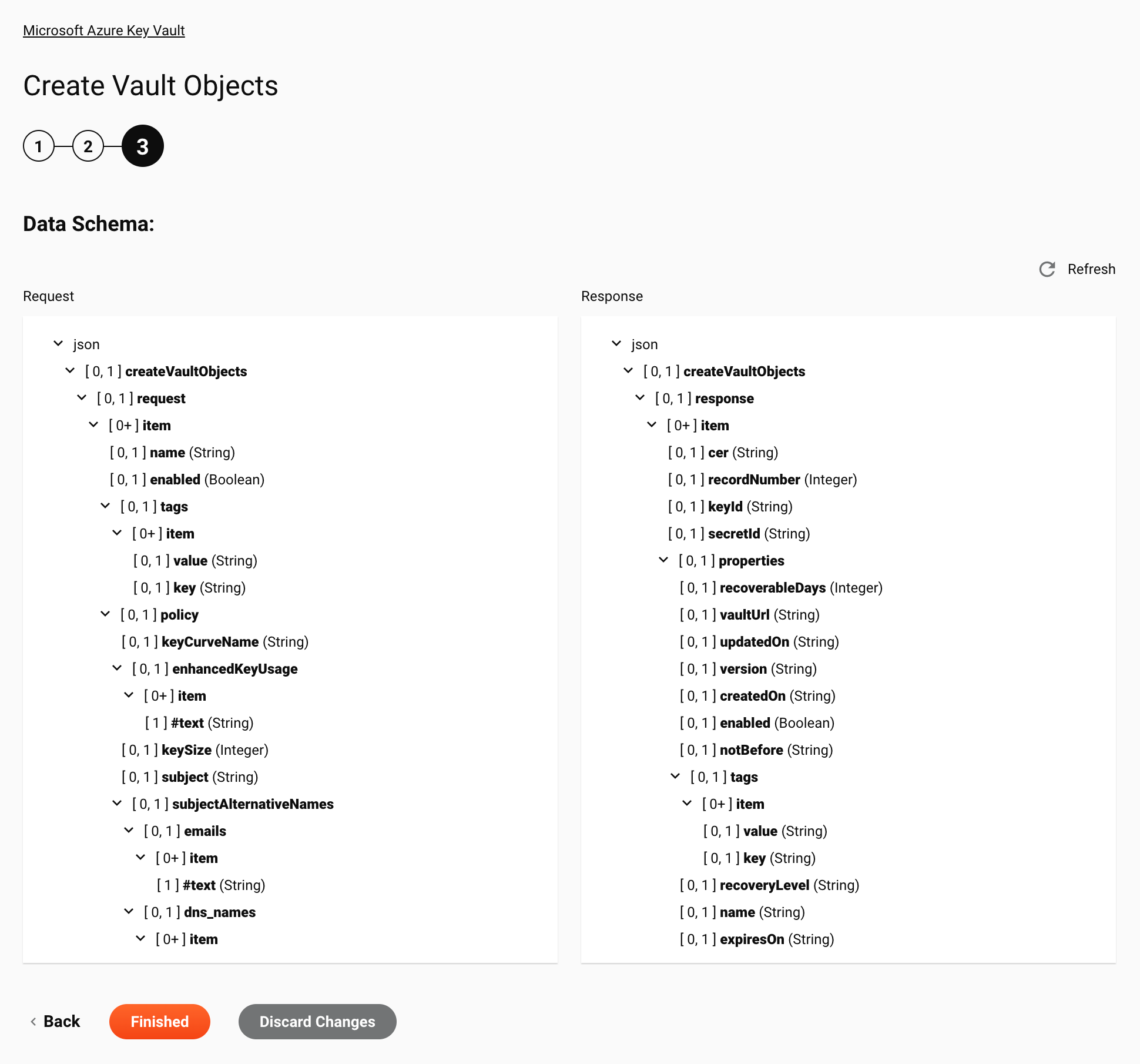Image resolution: width=1140 pixels, height=1064 pixels.
Task: Click the Discard Changes button
Action: 317,1022
